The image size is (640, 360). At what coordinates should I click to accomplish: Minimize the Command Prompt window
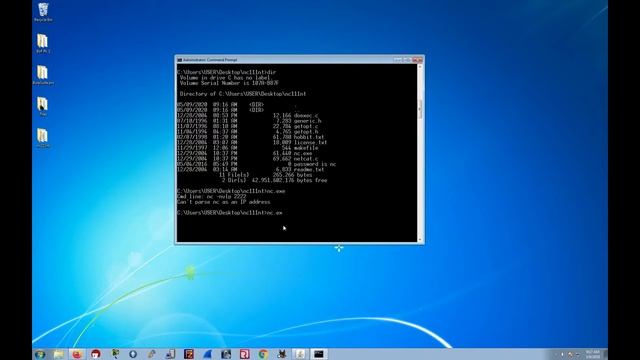click(x=398, y=60)
